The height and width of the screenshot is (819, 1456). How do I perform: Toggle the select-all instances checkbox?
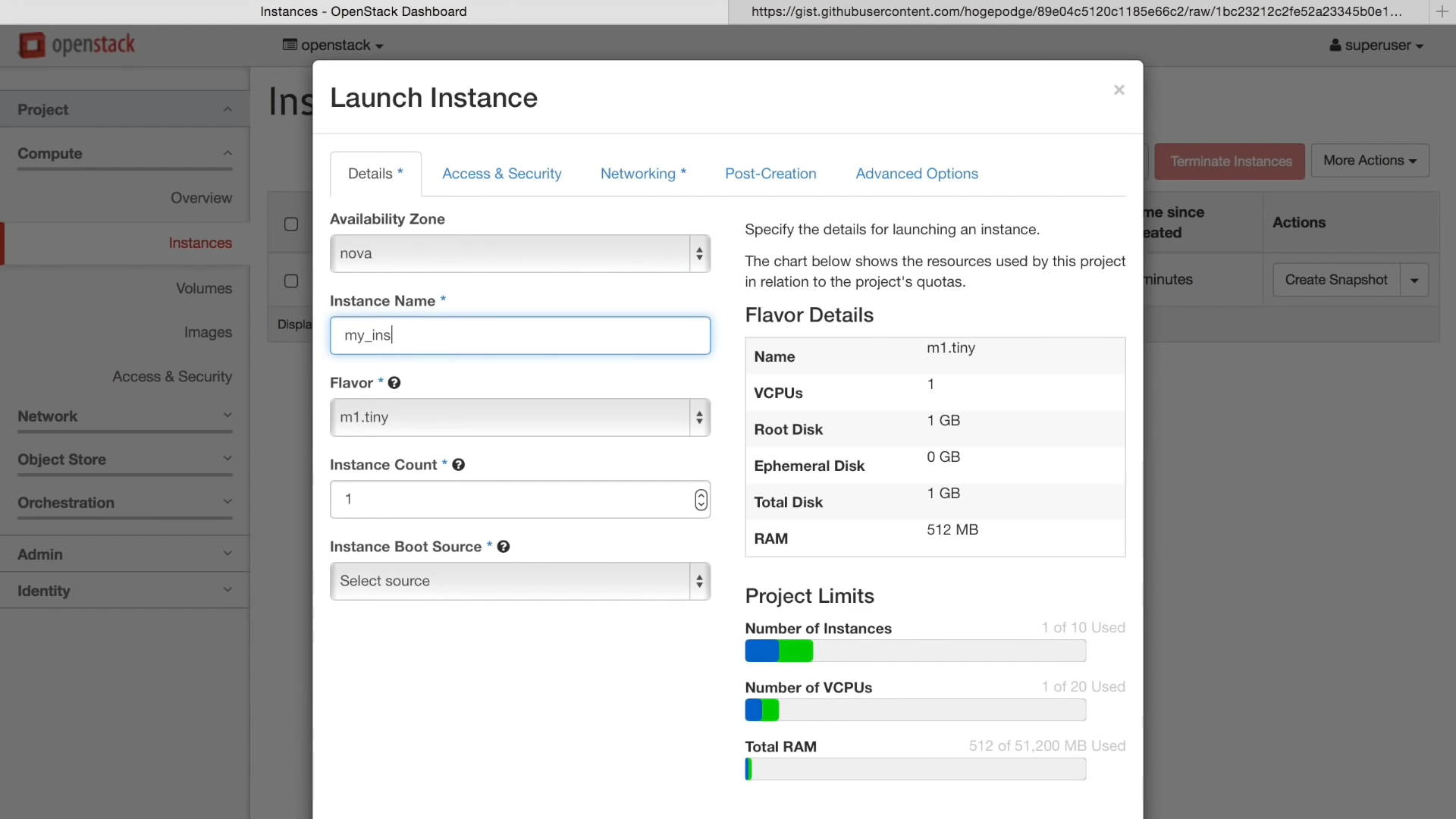tap(291, 224)
